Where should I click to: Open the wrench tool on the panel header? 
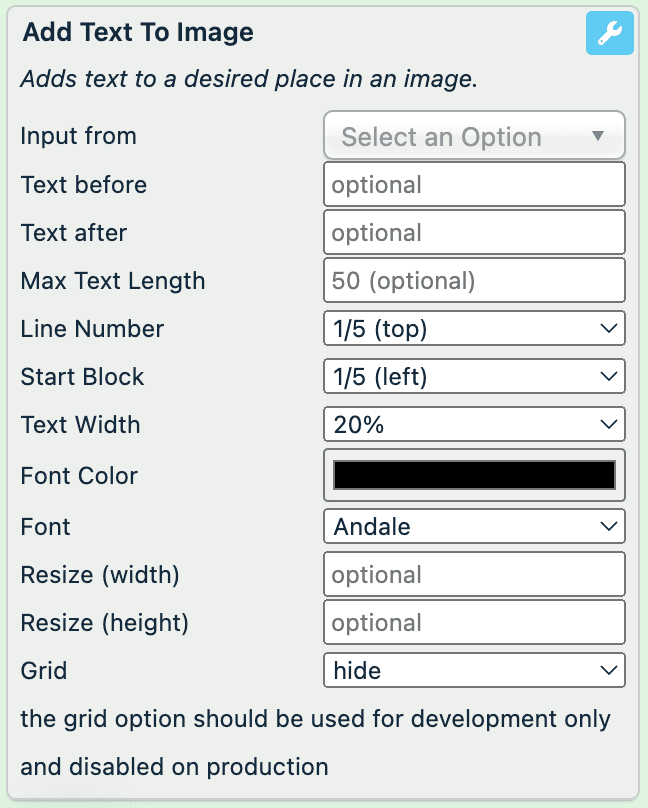point(609,33)
